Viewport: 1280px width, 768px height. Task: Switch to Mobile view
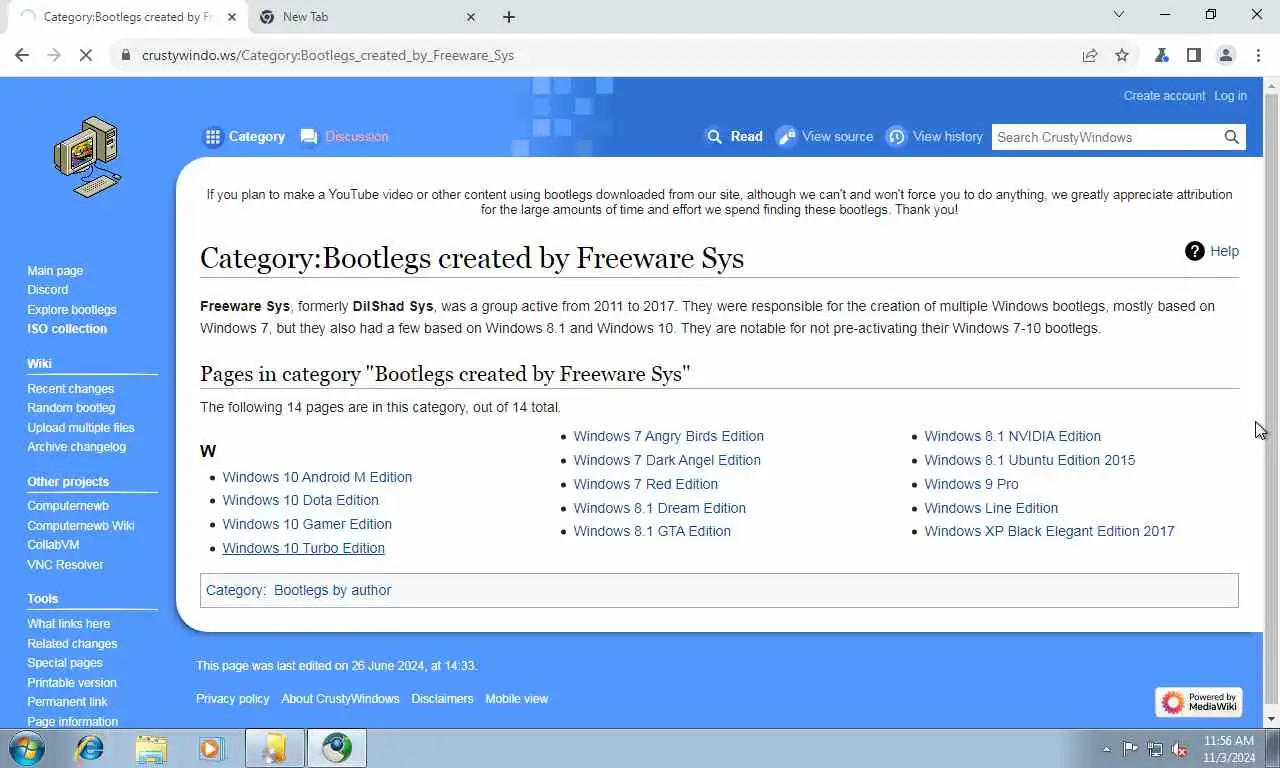click(x=516, y=699)
